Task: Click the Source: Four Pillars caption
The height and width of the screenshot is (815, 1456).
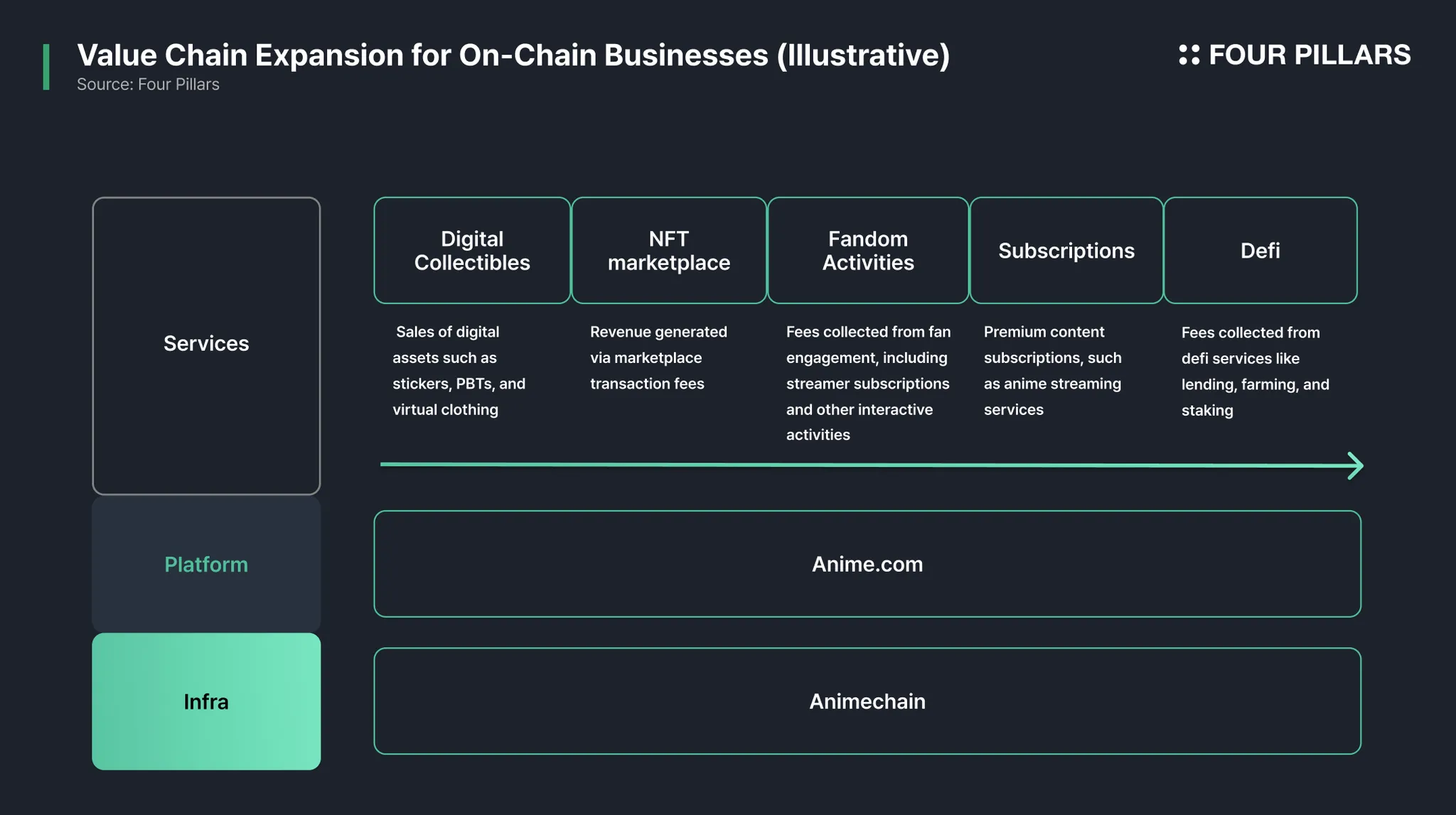Action: [148, 84]
